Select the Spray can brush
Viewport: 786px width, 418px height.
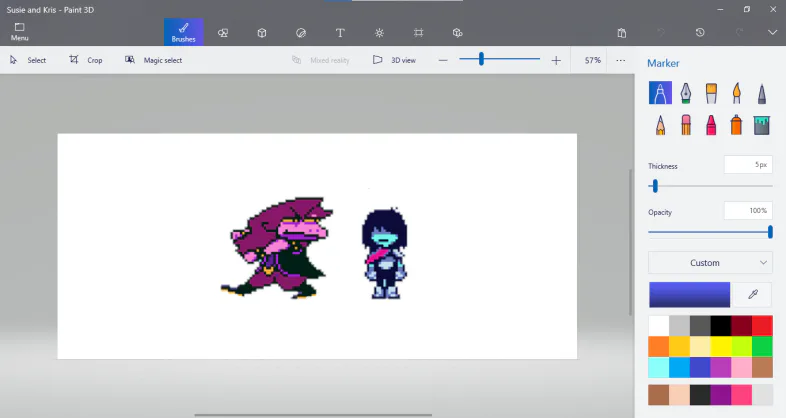(736, 125)
